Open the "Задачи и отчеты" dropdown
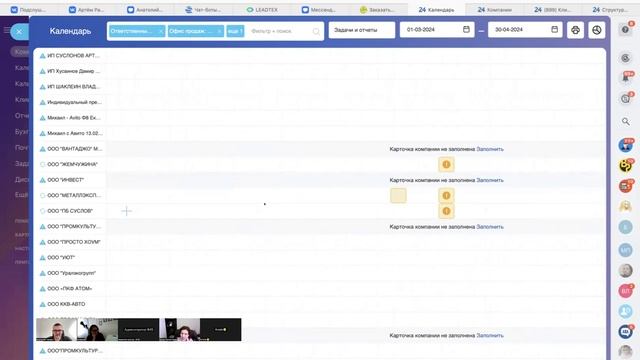Screen dimensions: 640x360 tap(362, 30)
